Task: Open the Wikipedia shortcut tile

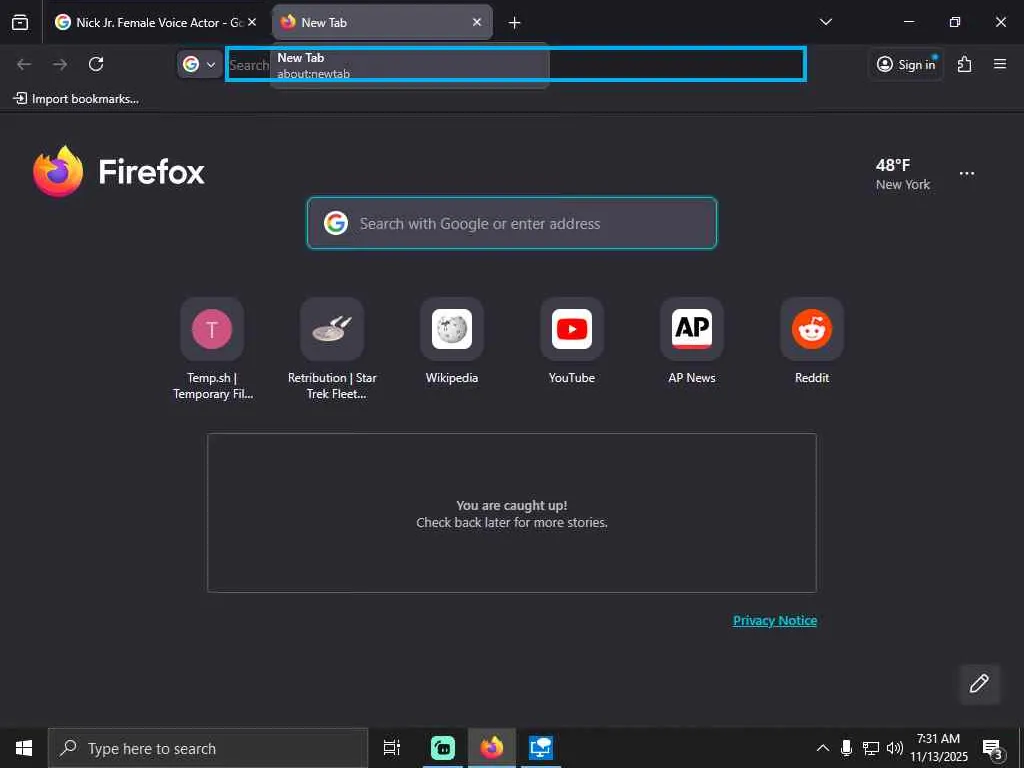Action: 452,342
